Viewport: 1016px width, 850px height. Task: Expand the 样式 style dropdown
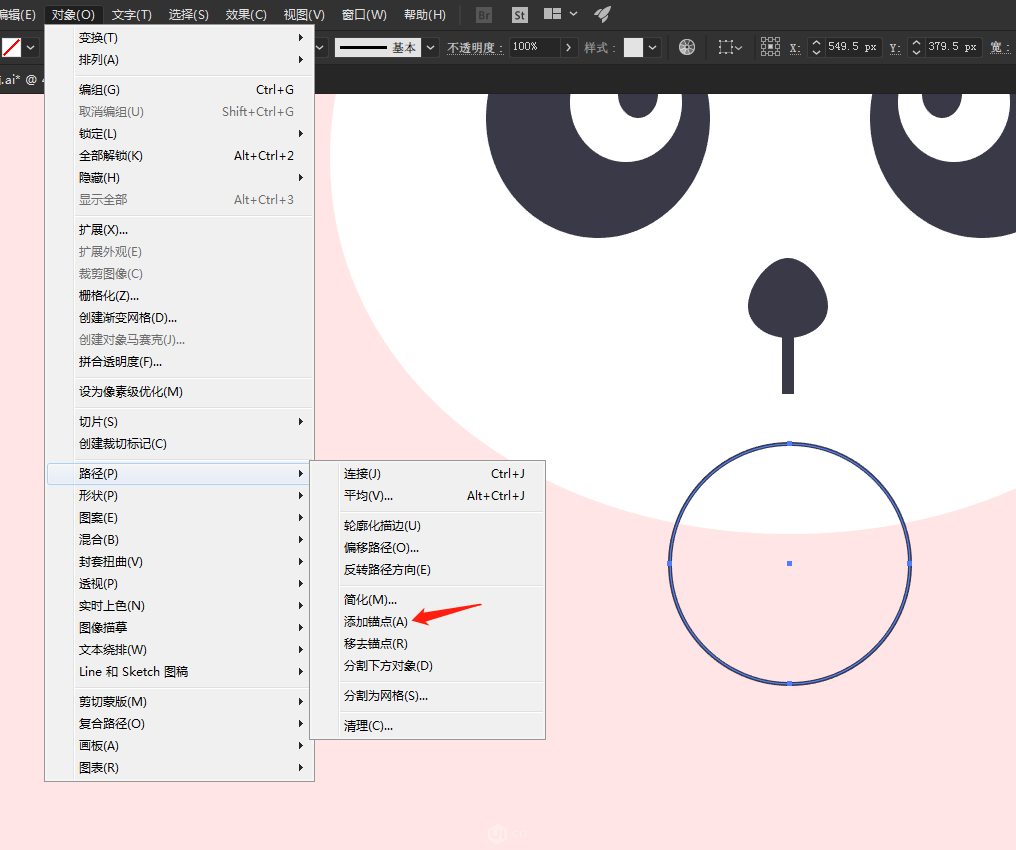click(650, 47)
